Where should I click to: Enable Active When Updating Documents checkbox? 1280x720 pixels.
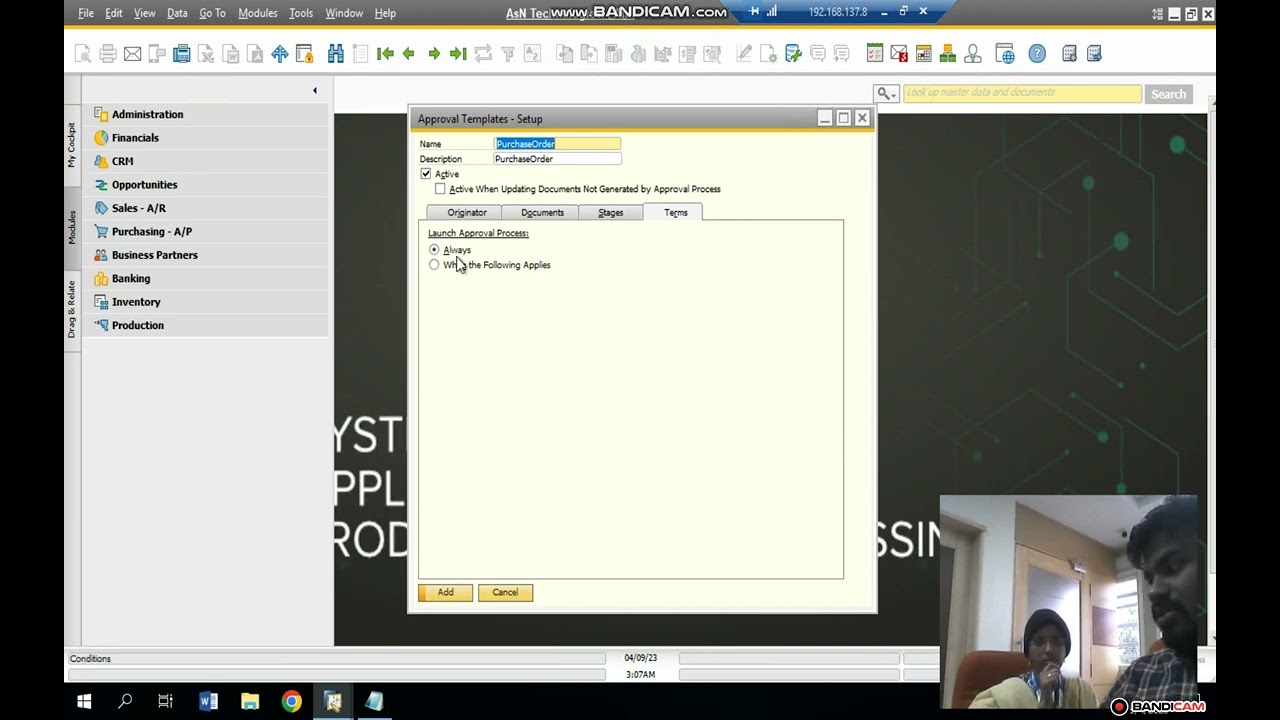[x=440, y=189]
